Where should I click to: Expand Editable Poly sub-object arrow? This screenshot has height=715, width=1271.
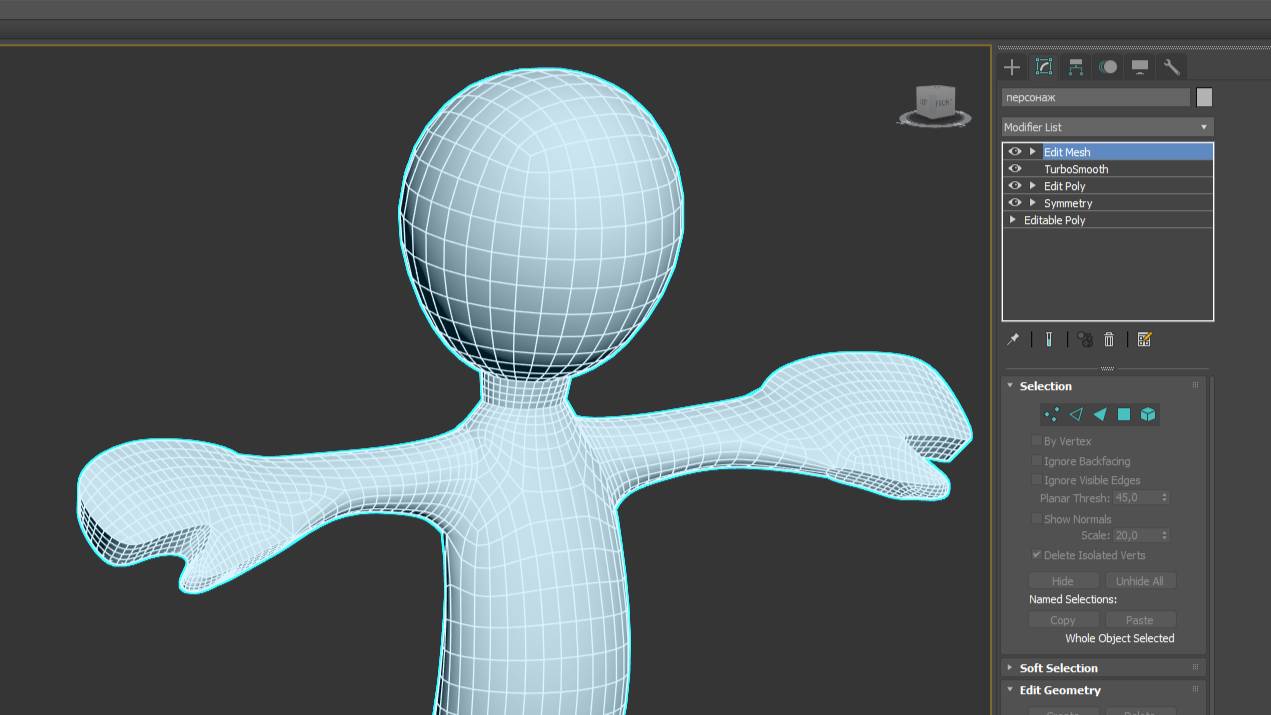coord(1013,219)
